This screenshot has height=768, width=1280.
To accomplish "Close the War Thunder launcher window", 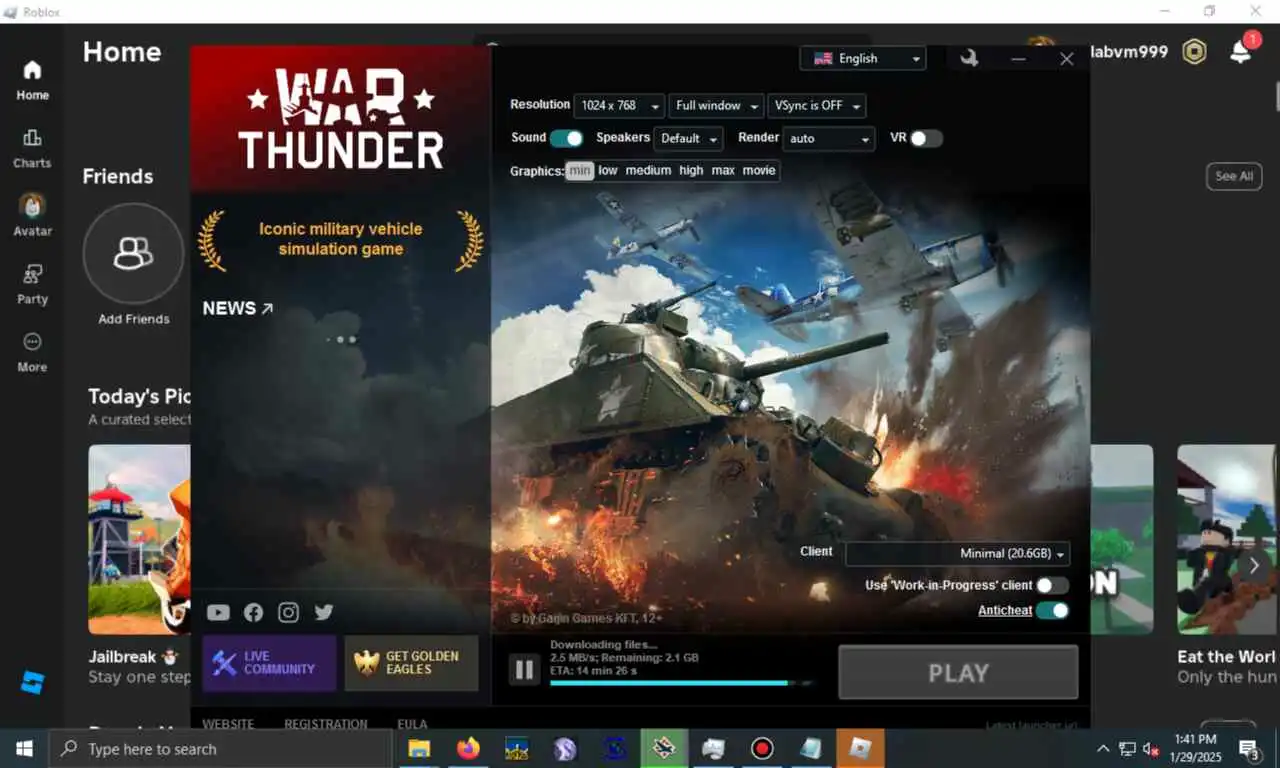I will pyautogui.click(x=1067, y=59).
